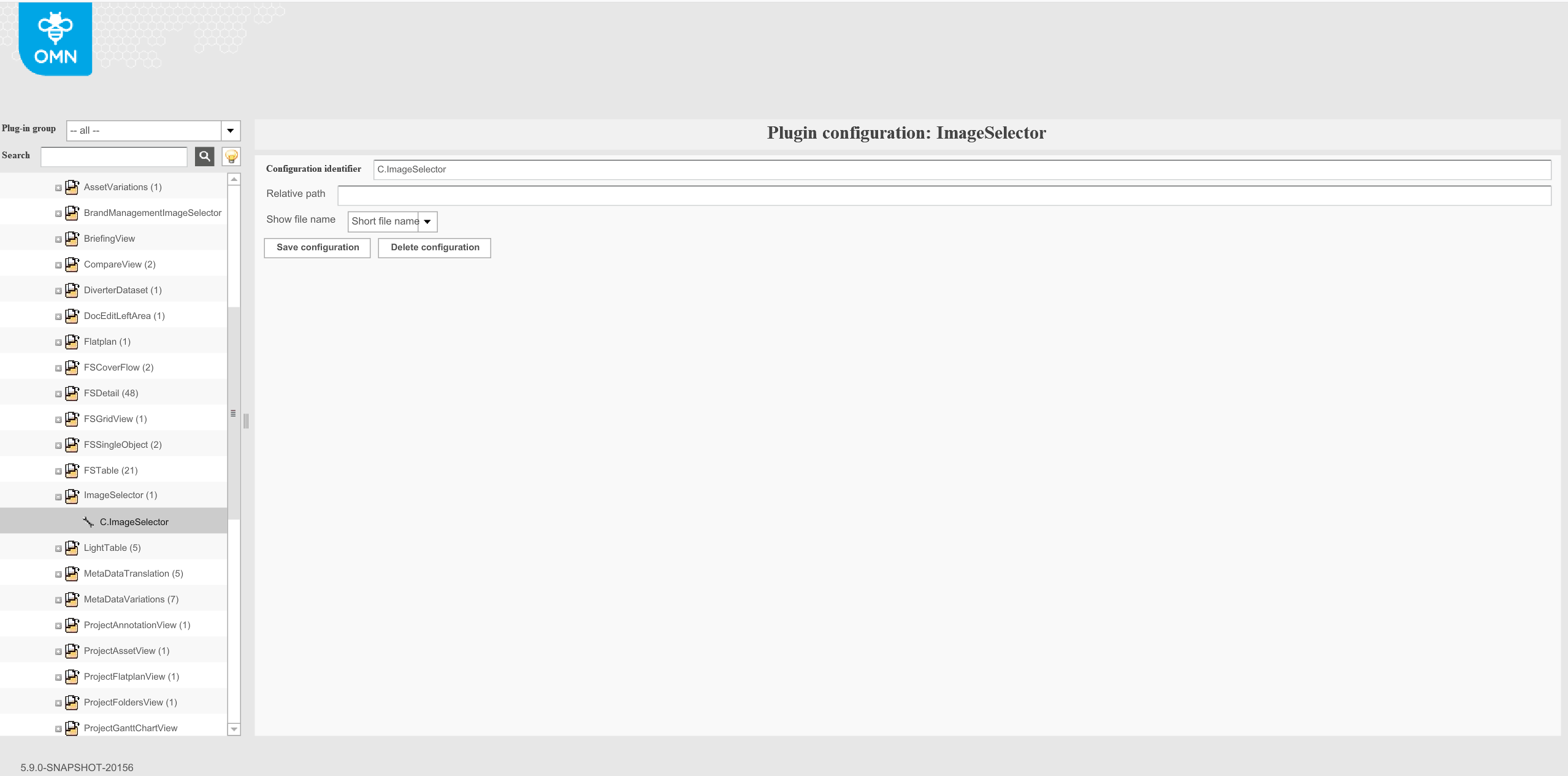Screen dimensions: 1568x776
Task: Click the Save configuration button
Action: click(x=317, y=248)
